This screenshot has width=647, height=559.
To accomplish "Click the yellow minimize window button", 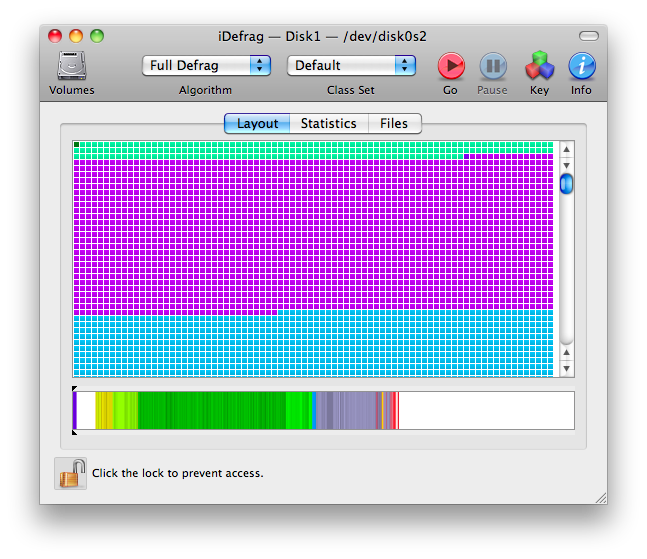I will [x=76, y=36].
